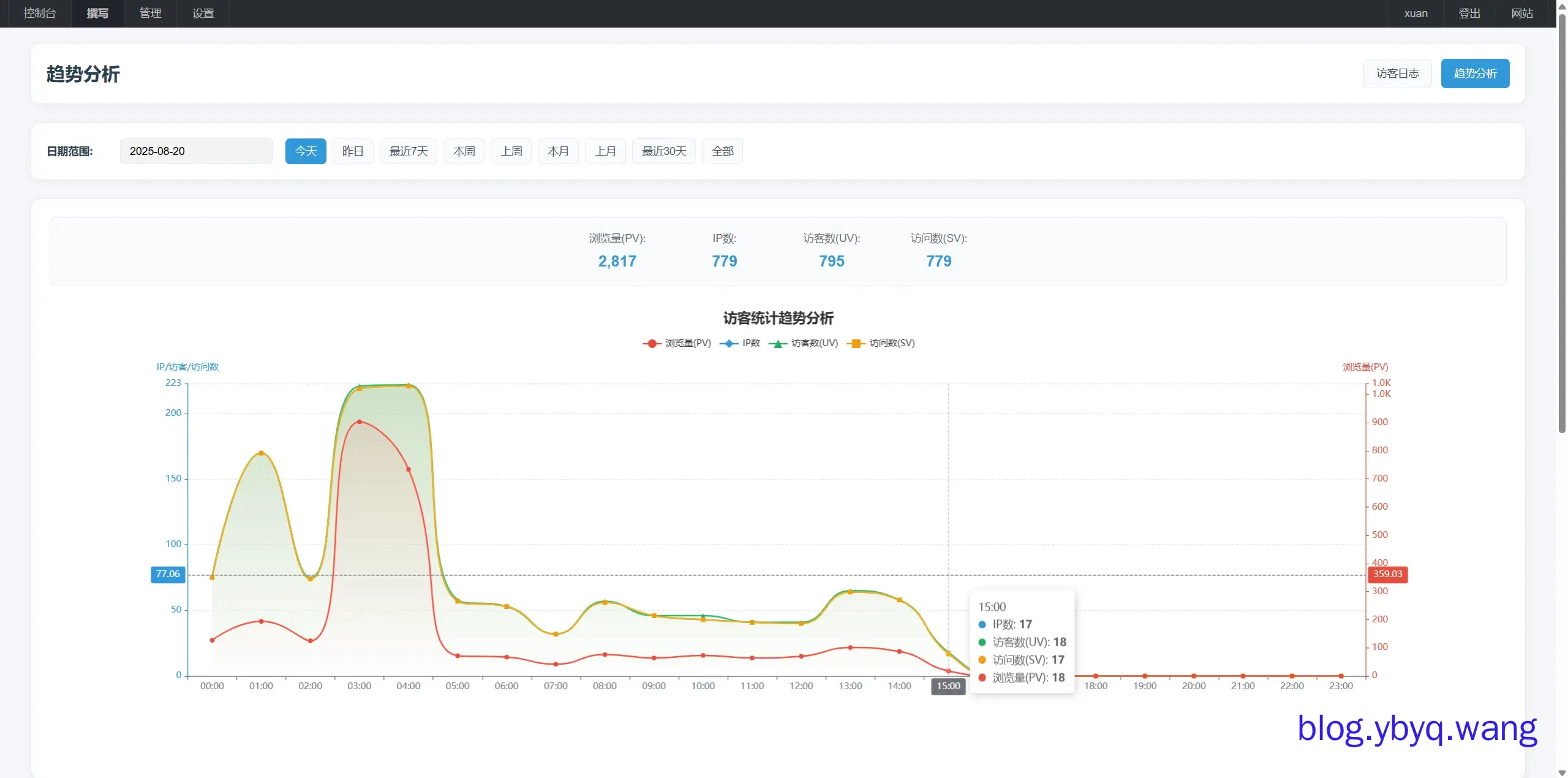Screen dimensions: 1568x778
Task: Click the 登出 link
Action: [1469, 13]
